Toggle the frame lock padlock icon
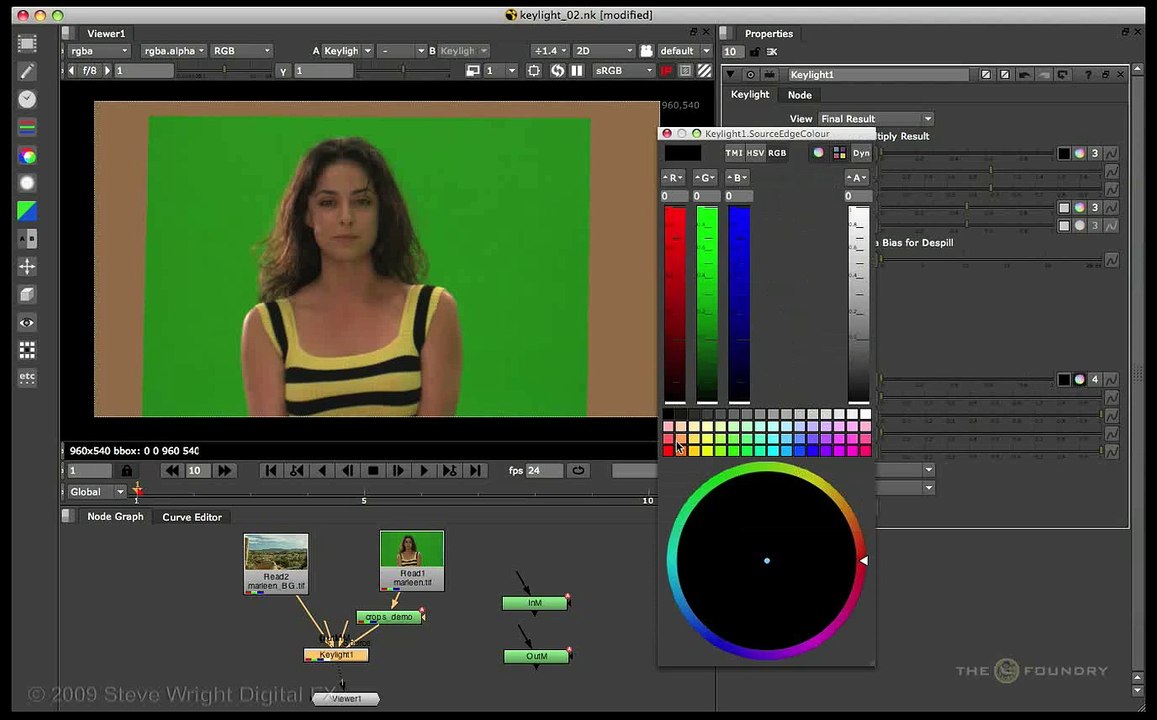The width and height of the screenshot is (1157, 720). [127, 471]
